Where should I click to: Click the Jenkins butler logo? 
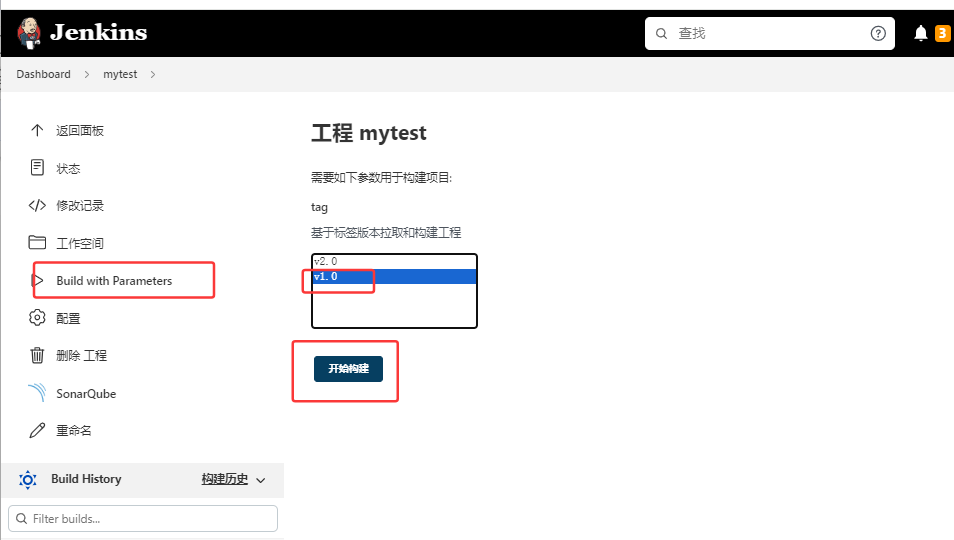29,33
